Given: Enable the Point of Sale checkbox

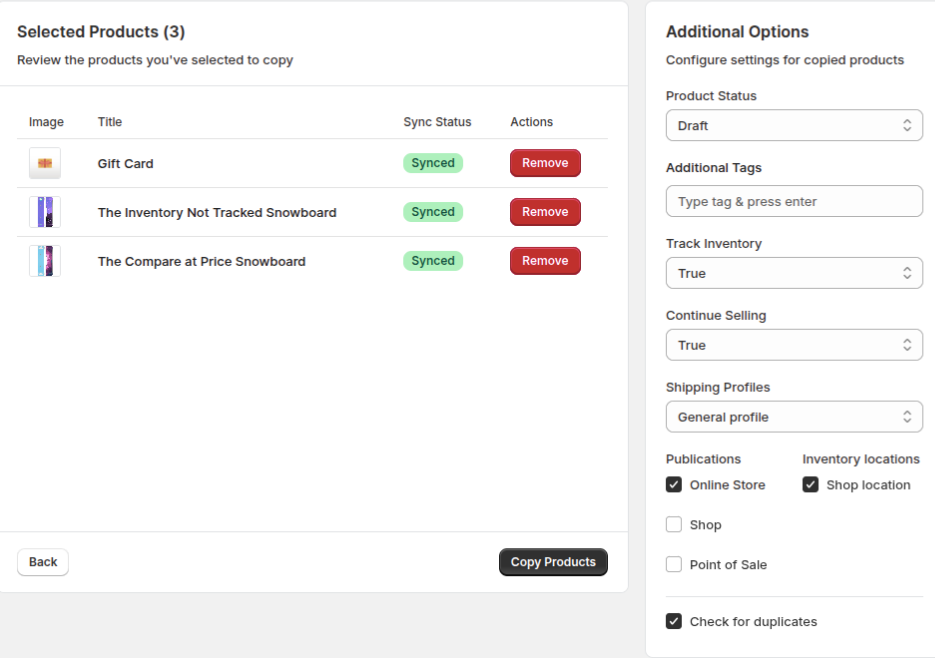Looking at the screenshot, I should (674, 564).
